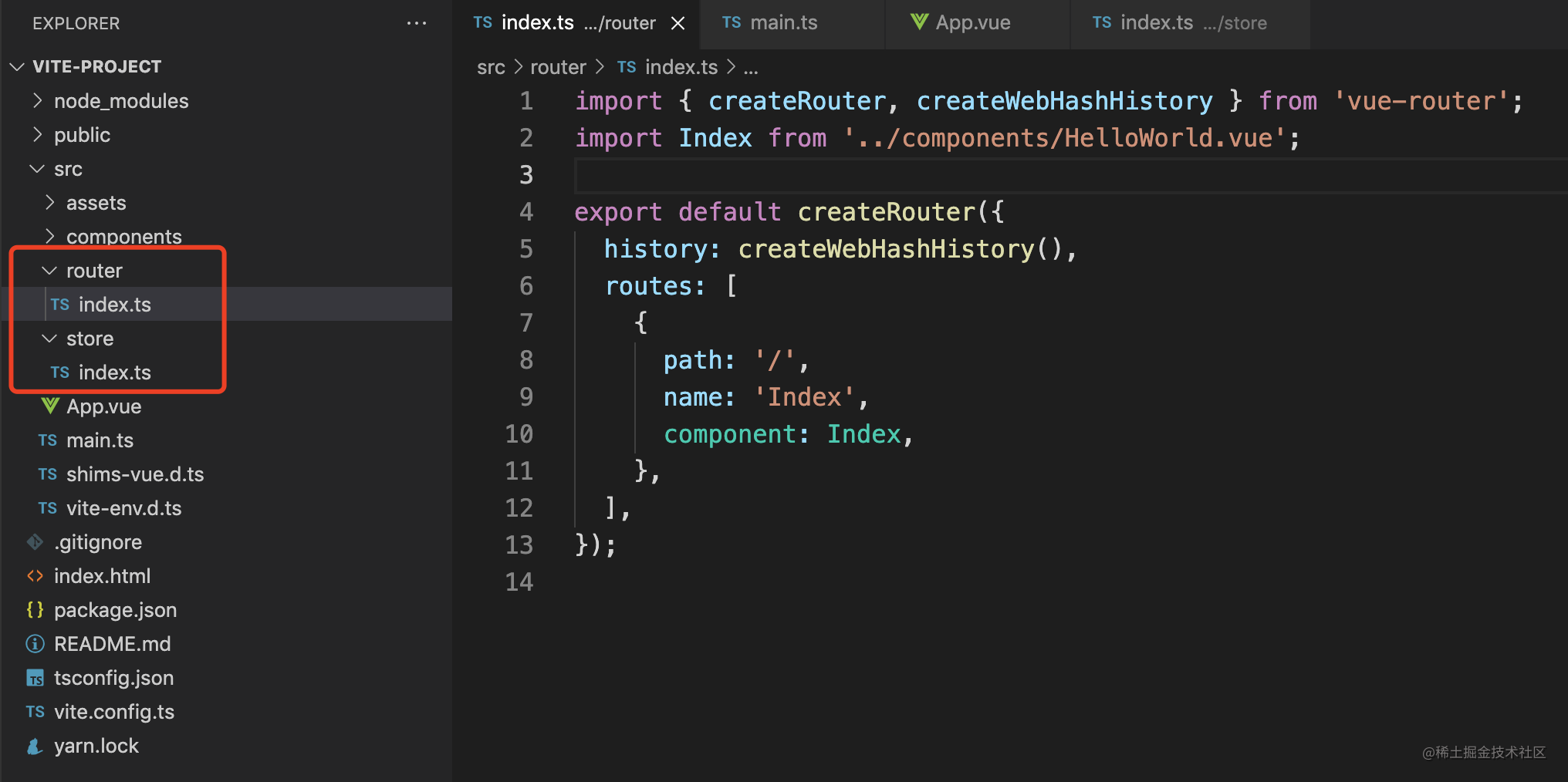The image size is (1568, 782).
Task: Click the HTML icon next to index.html
Action: tap(35, 576)
